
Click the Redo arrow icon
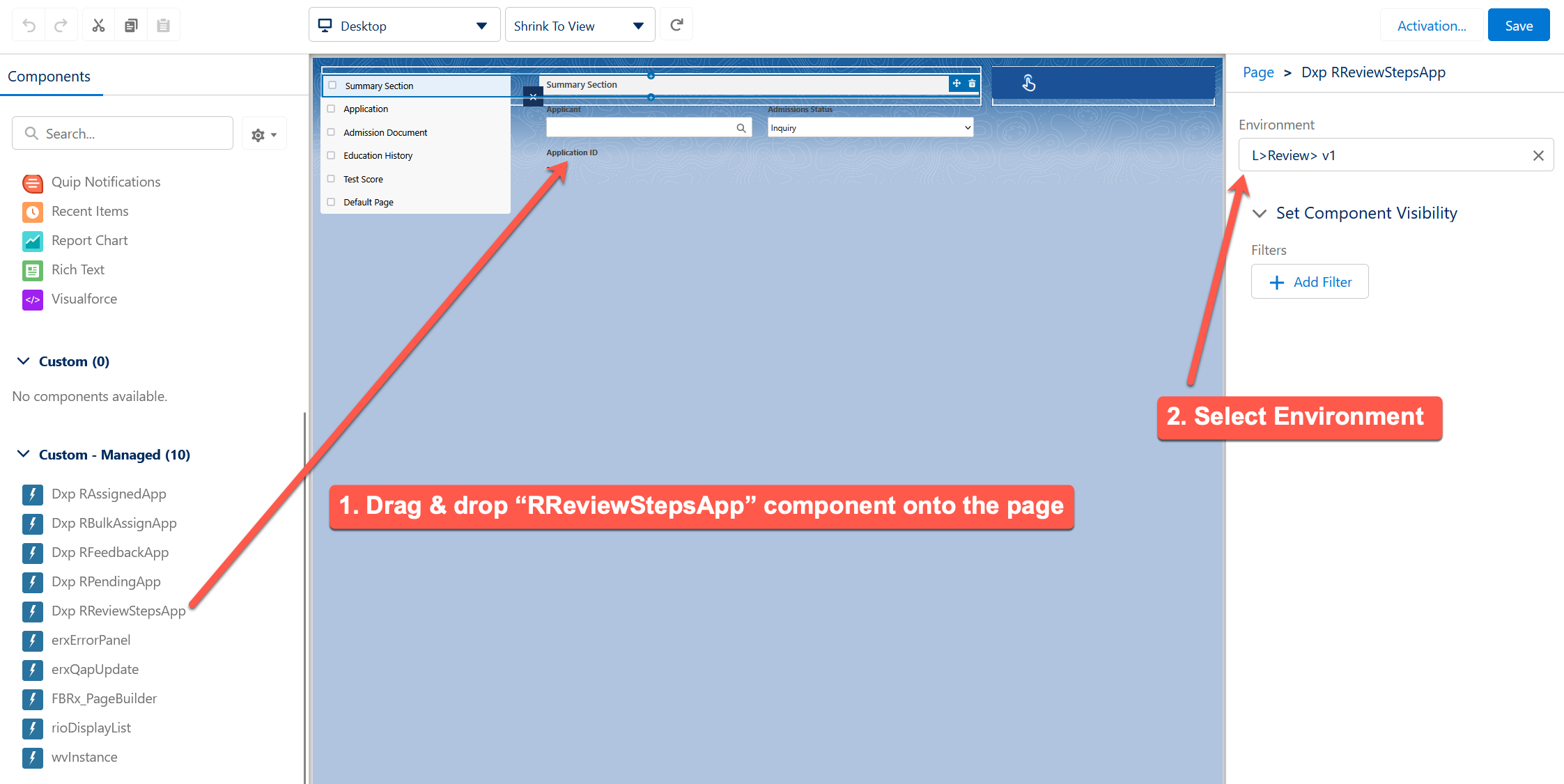coord(61,26)
